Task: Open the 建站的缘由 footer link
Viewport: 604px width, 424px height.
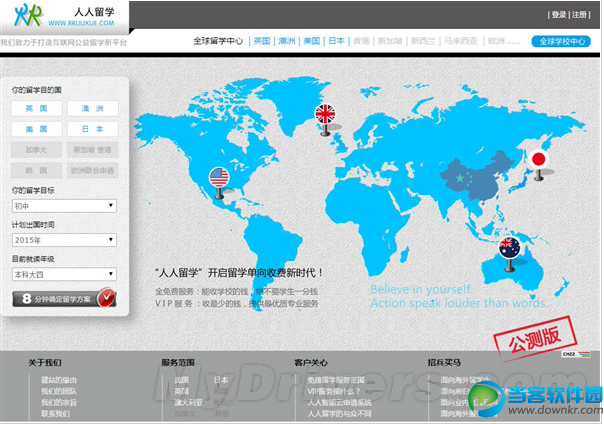Action: (59, 380)
